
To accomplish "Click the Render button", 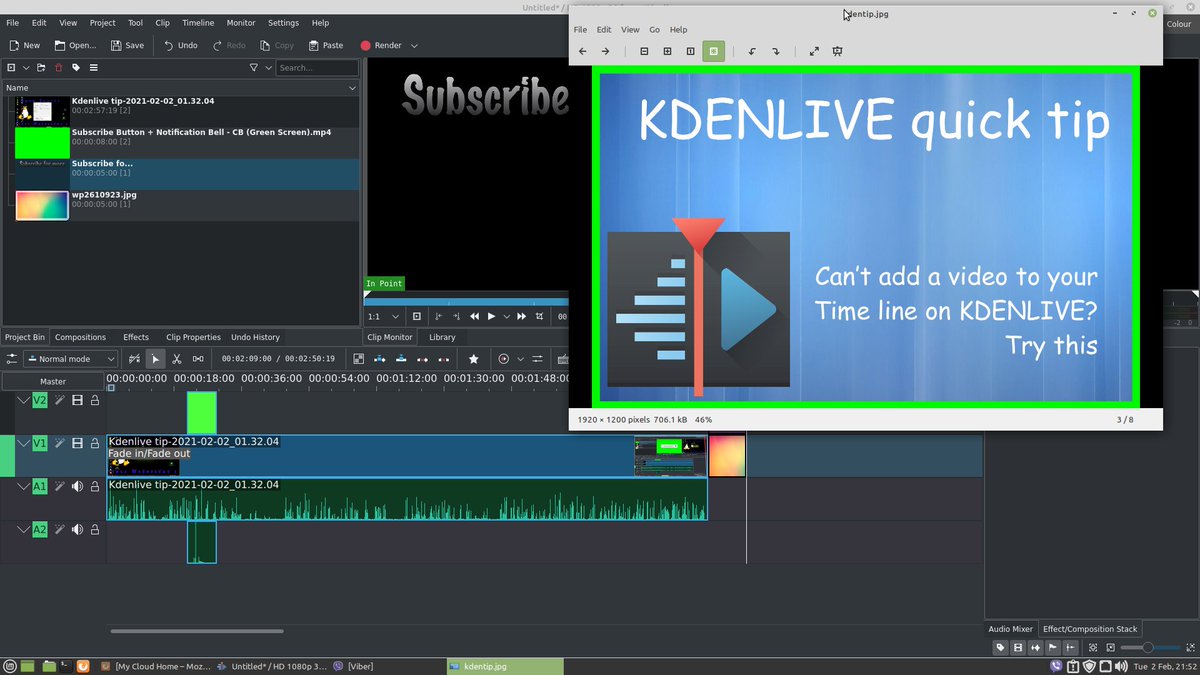I will [381, 45].
